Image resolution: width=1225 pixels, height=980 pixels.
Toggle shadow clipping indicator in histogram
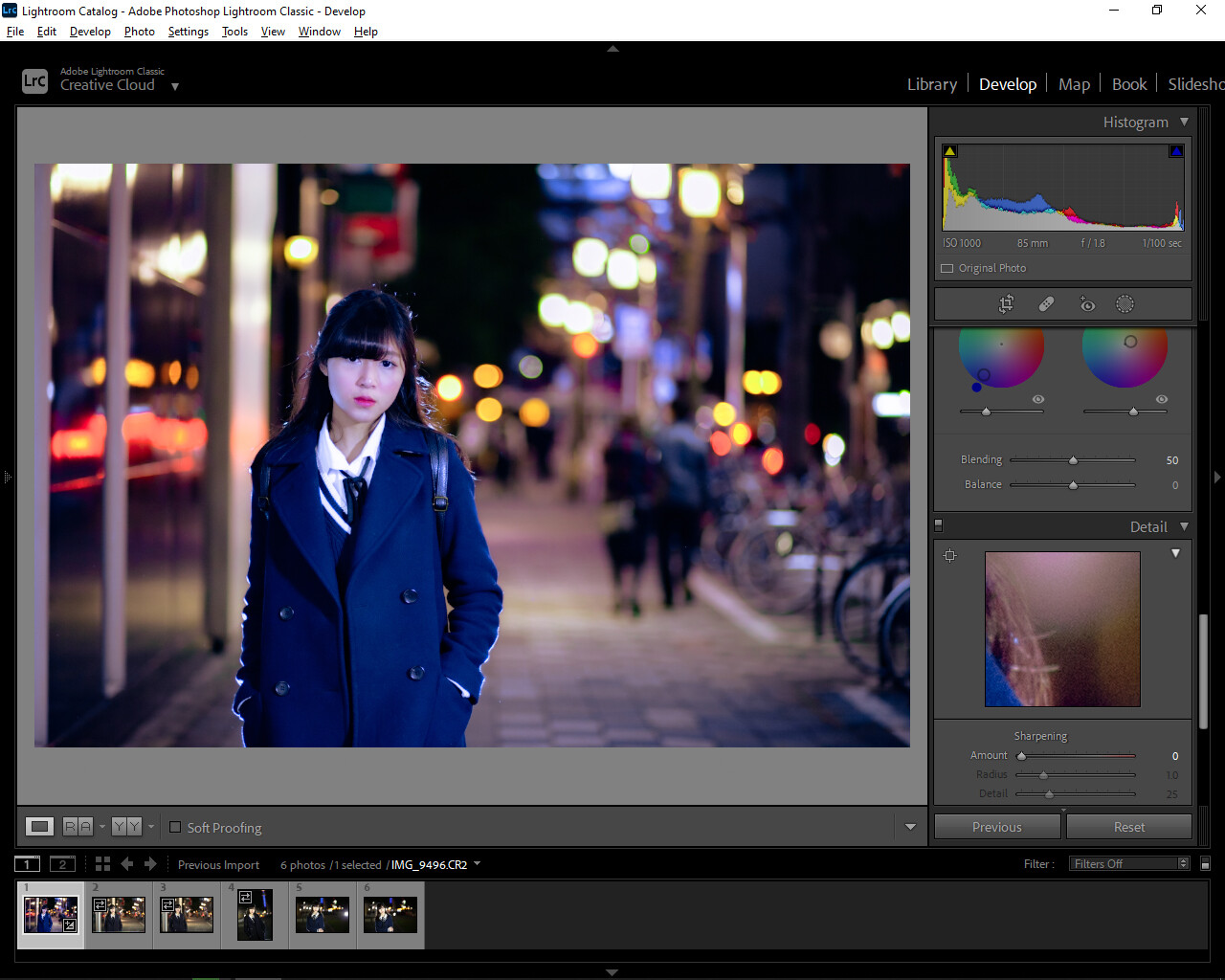click(x=949, y=151)
